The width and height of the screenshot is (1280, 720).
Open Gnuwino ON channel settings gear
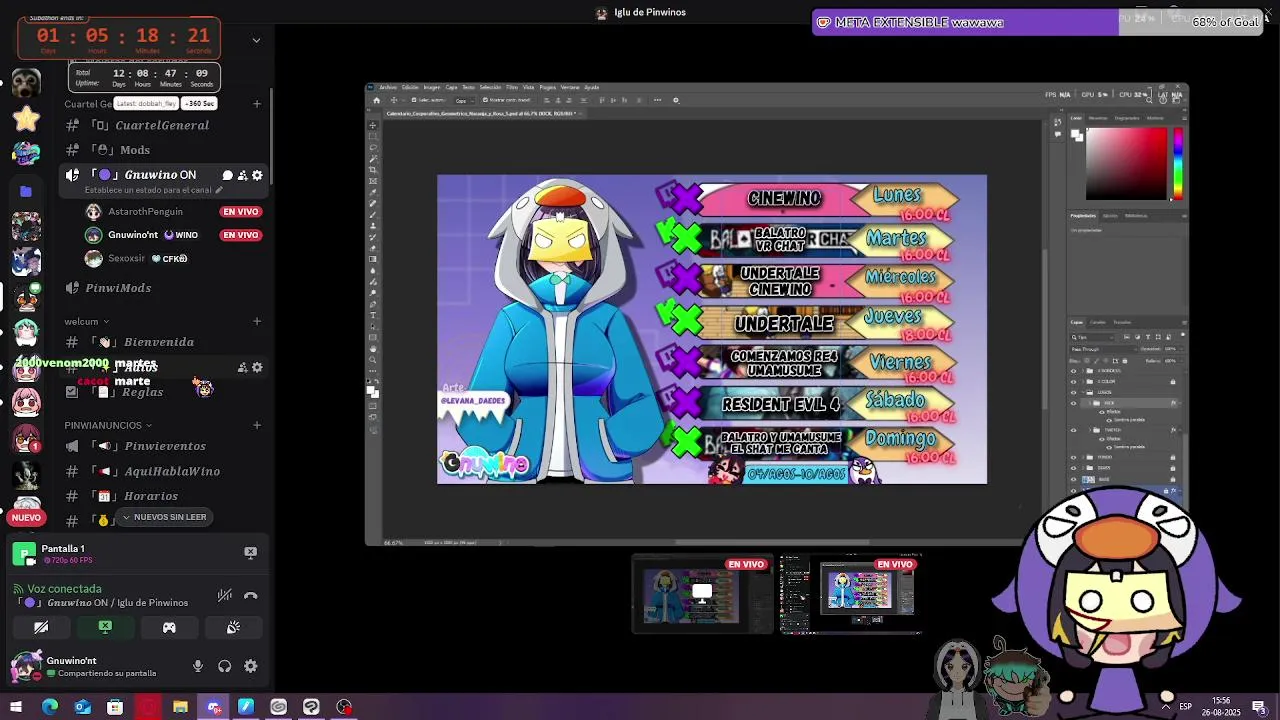pos(257,175)
